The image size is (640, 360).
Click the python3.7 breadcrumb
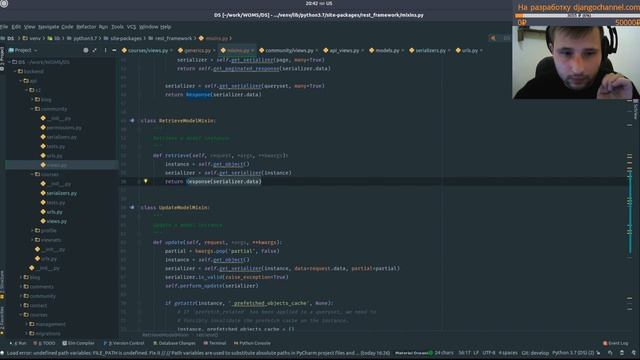[82, 38]
